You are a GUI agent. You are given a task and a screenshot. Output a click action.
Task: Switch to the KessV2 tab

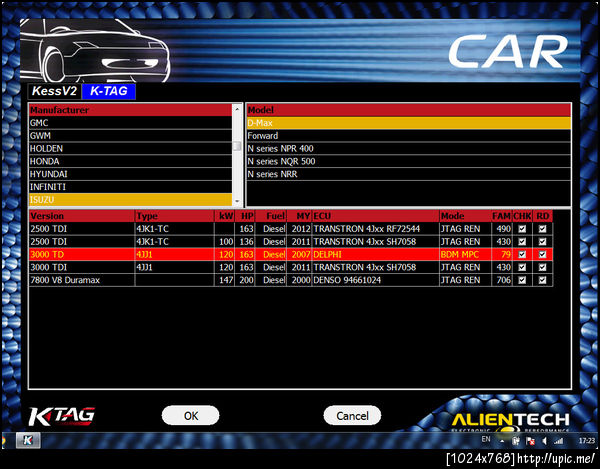54,91
